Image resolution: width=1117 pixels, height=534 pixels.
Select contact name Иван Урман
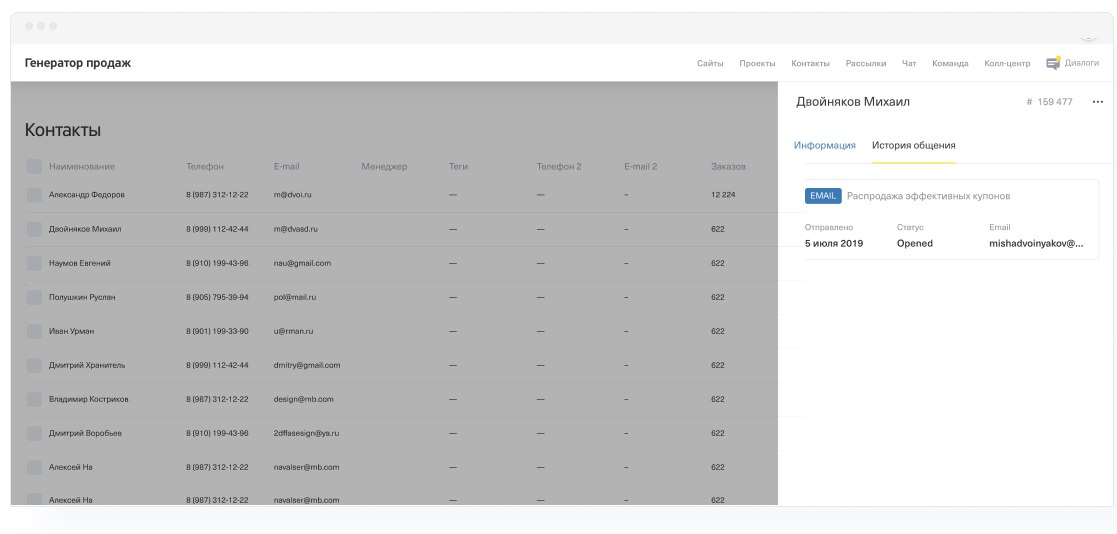(71, 331)
